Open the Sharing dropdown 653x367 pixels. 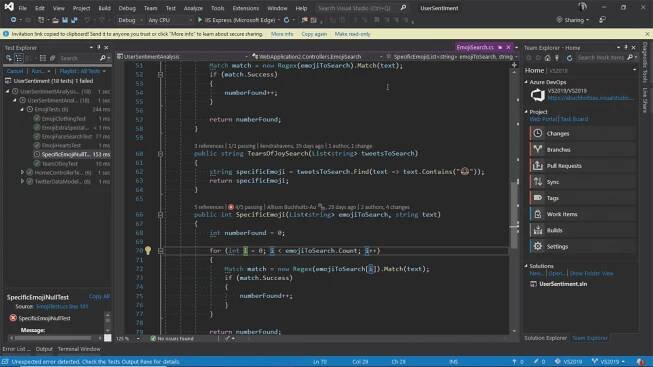tap(573, 20)
